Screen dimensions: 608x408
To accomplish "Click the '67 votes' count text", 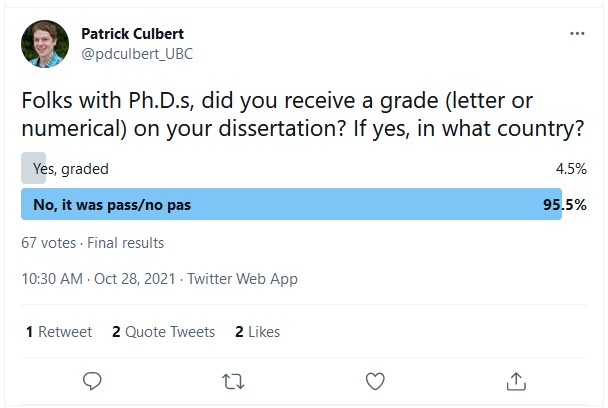I will coord(48,243).
